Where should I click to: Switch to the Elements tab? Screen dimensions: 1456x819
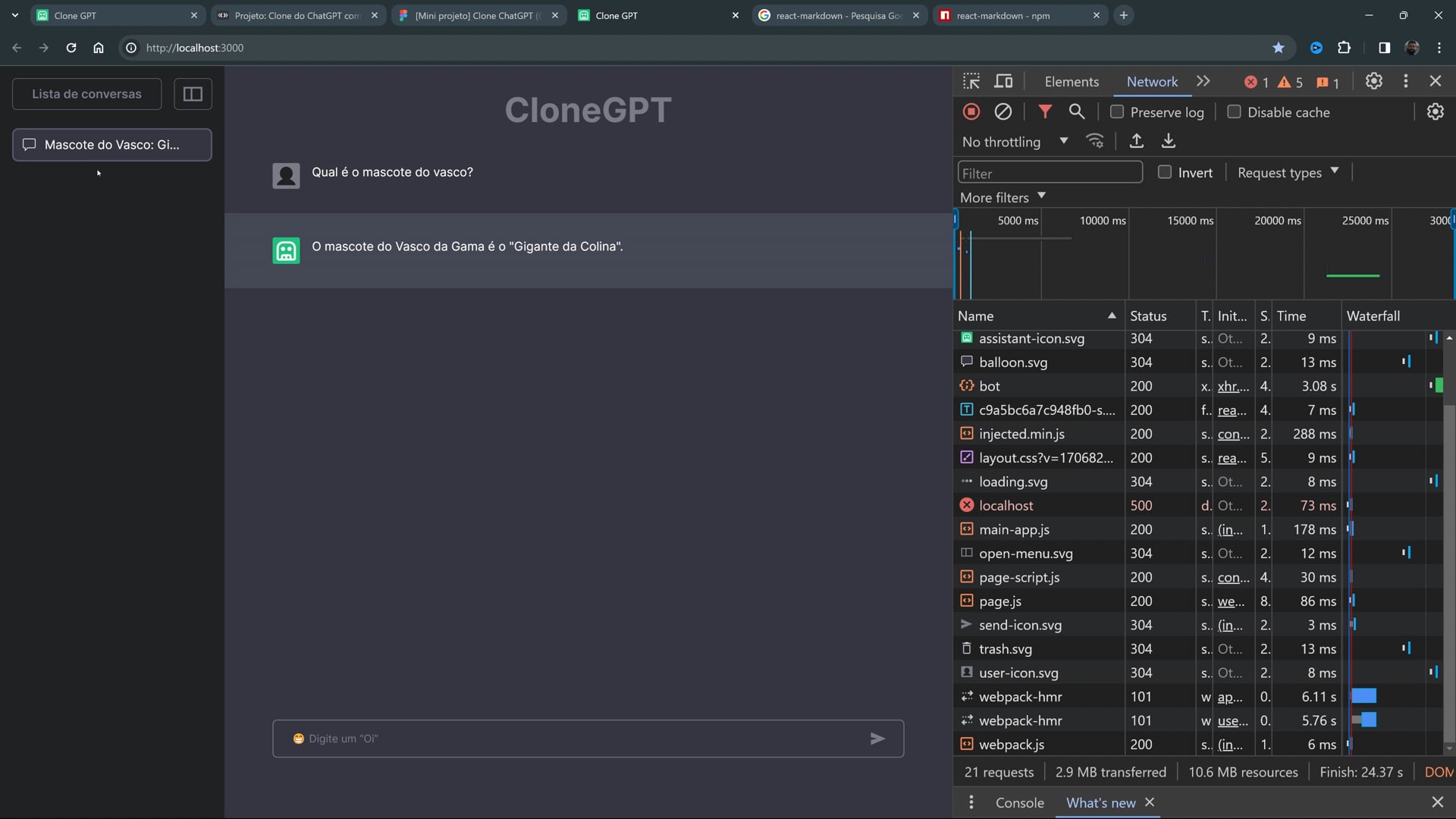pyautogui.click(x=1071, y=81)
